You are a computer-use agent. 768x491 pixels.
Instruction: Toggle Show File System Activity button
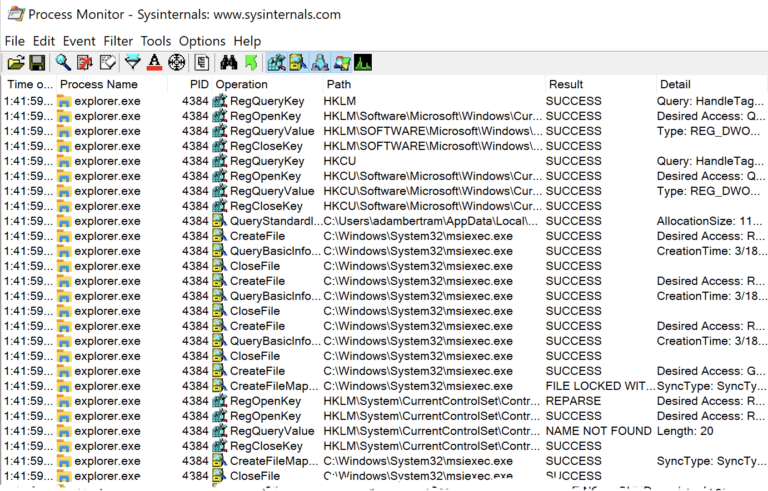(x=298, y=63)
